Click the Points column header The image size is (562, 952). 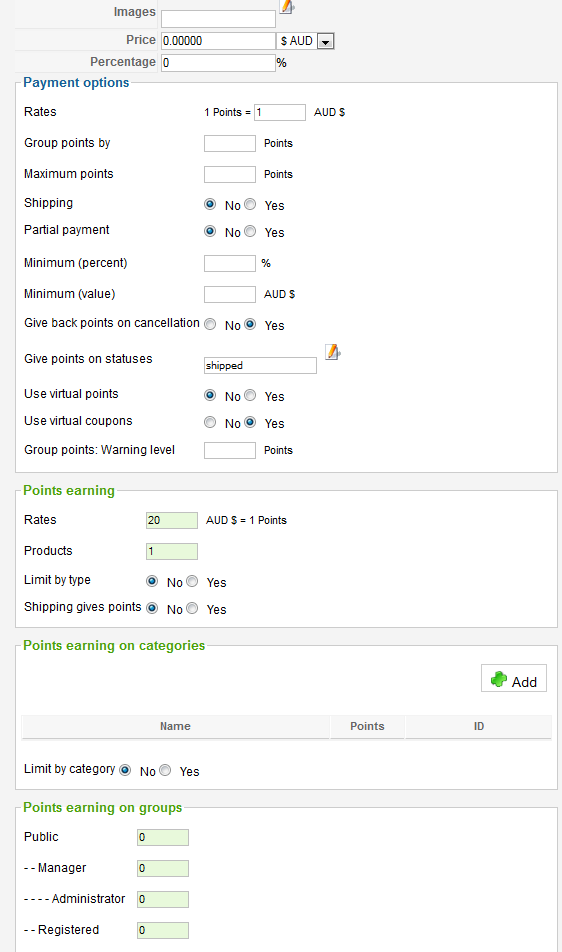click(367, 726)
